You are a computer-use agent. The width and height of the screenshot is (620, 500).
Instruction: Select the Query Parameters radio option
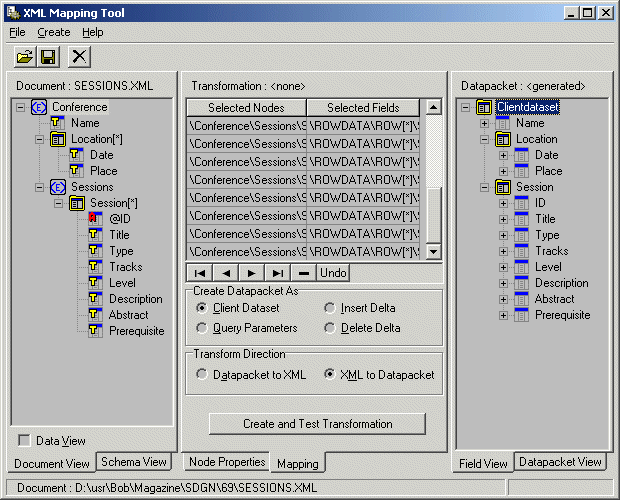(x=203, y=328)
